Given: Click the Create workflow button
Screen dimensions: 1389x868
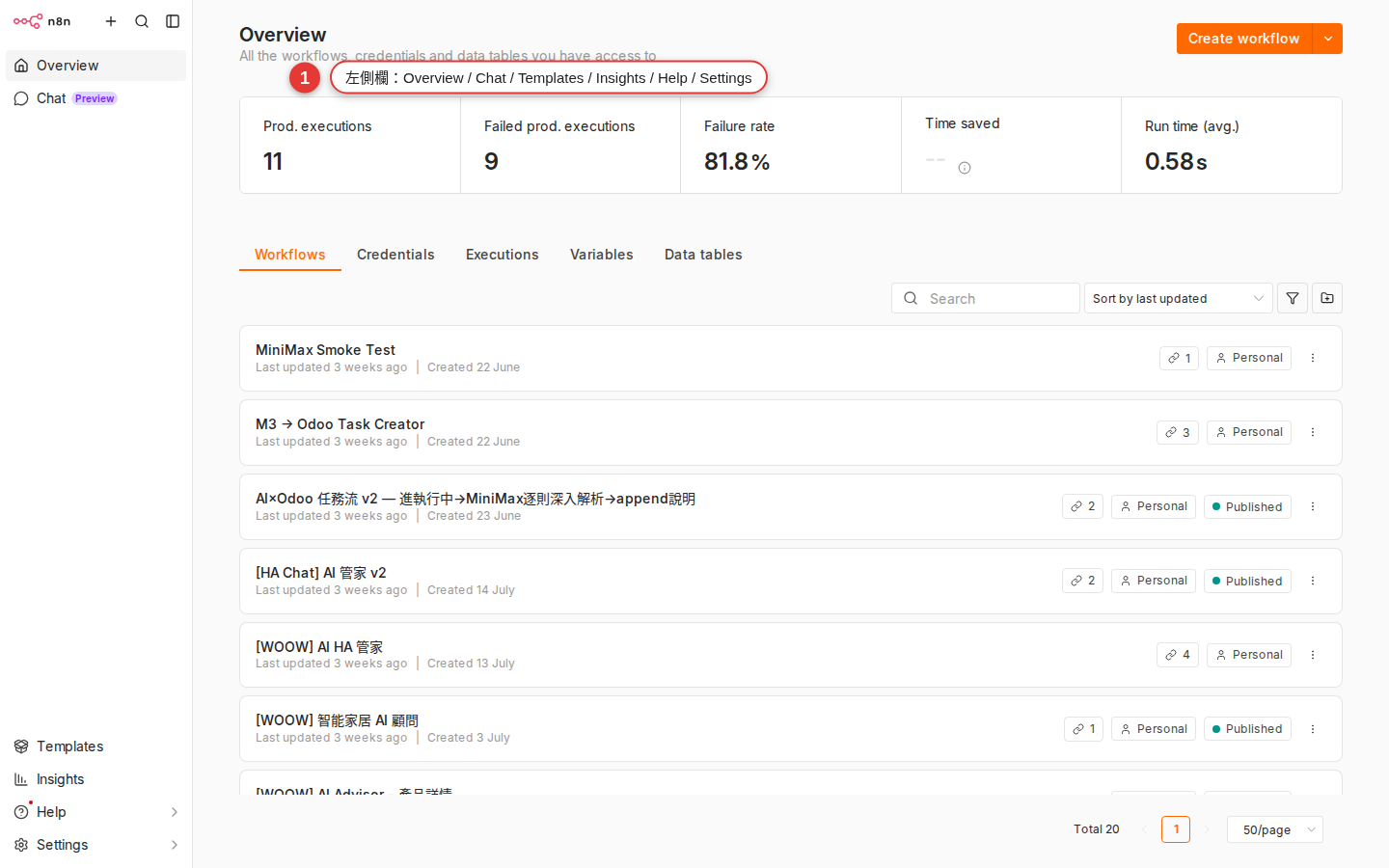Looking at the screenshot, I should (x=1244, y=39).
